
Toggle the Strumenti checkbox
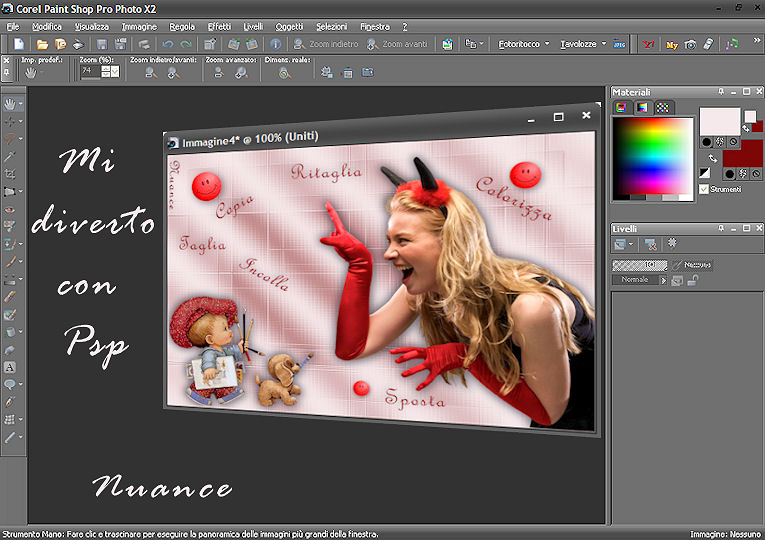pyautogui.click(x=705, y=188)
